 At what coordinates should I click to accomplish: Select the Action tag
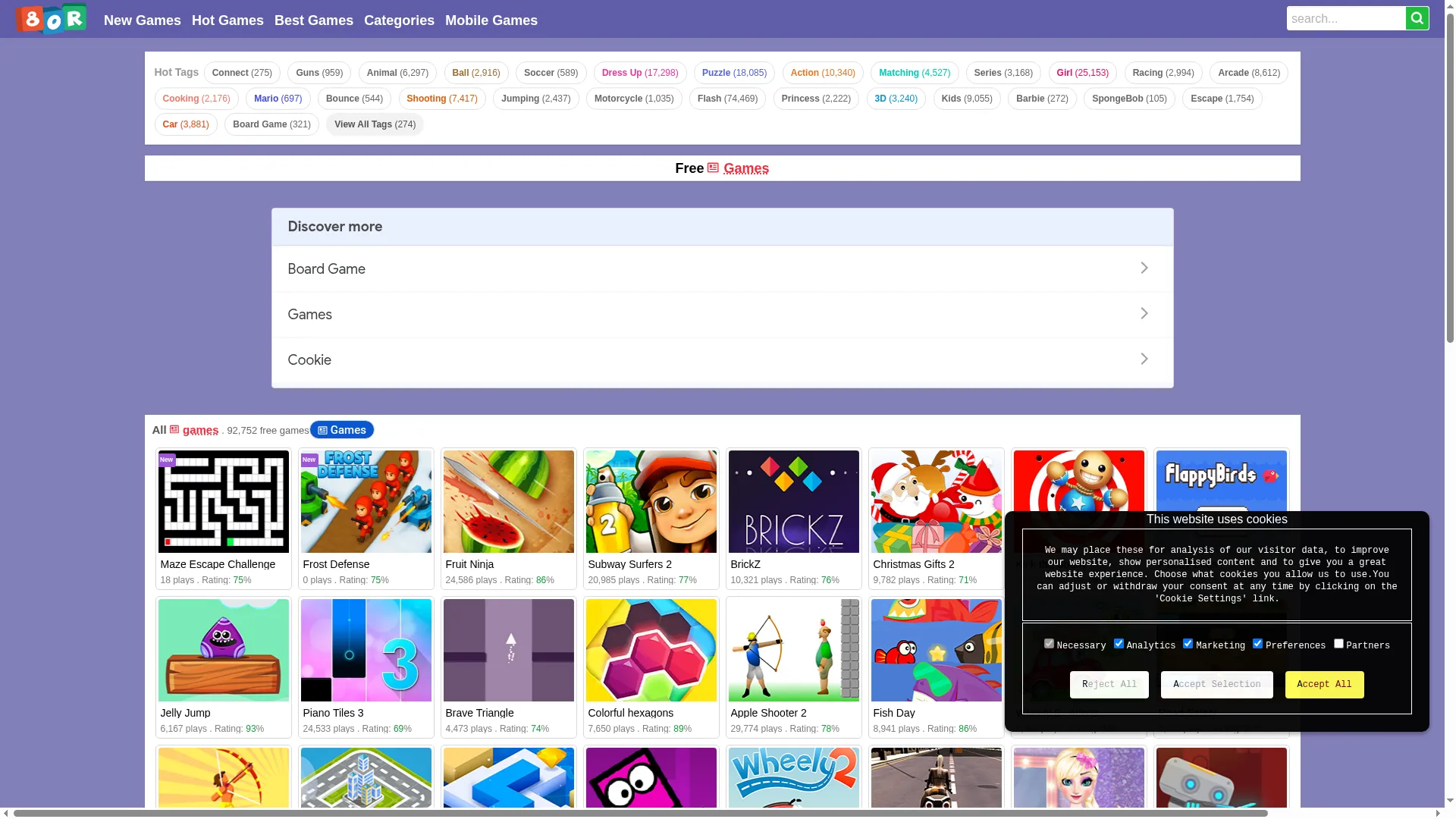(823, 73)
